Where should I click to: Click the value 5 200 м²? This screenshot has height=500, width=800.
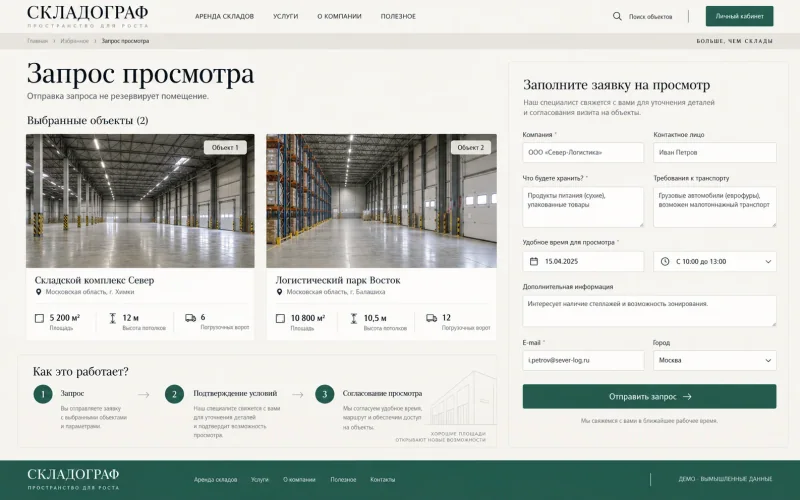coord(65,318)
